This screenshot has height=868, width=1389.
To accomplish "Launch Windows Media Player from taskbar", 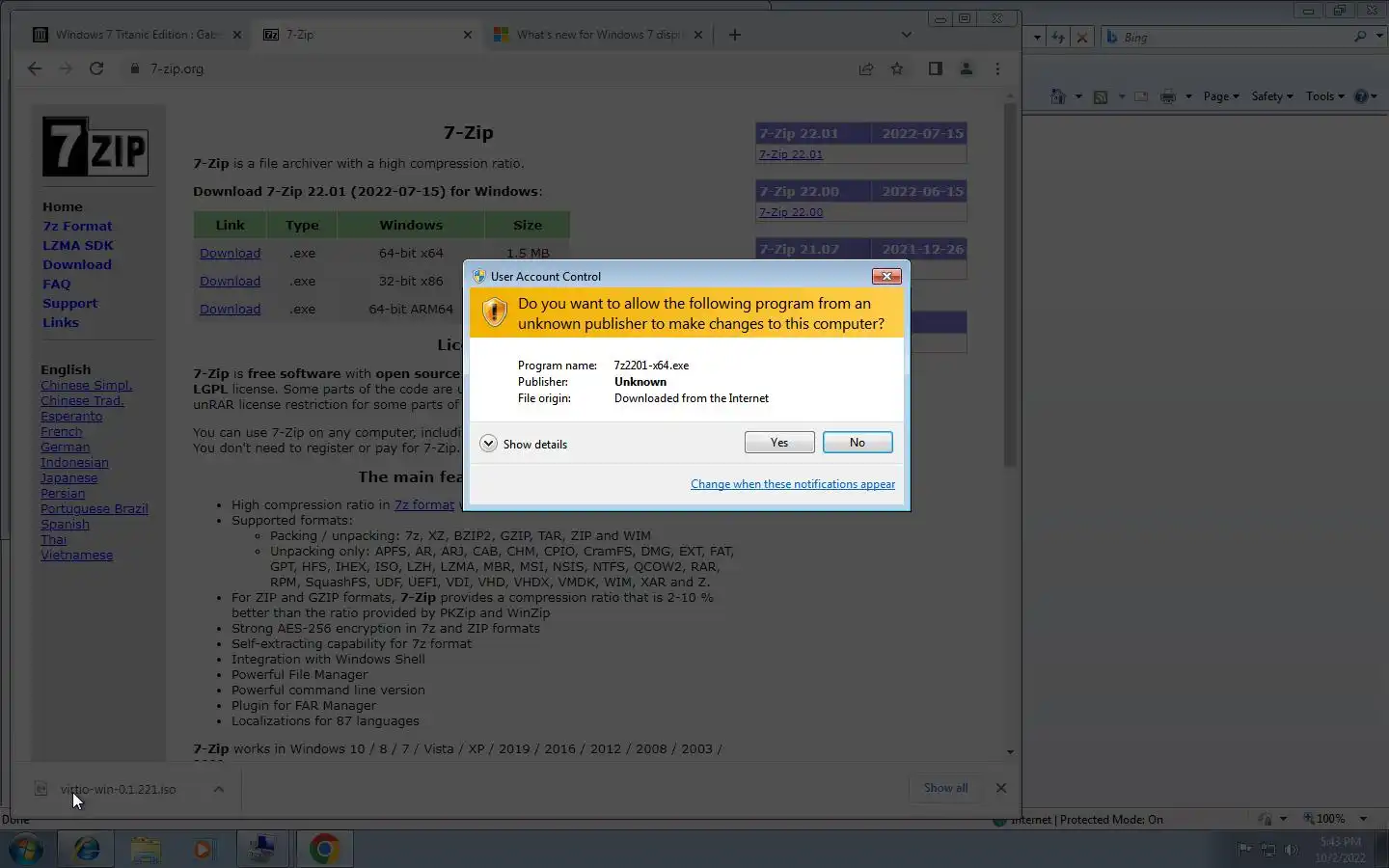I will (203, 849).
